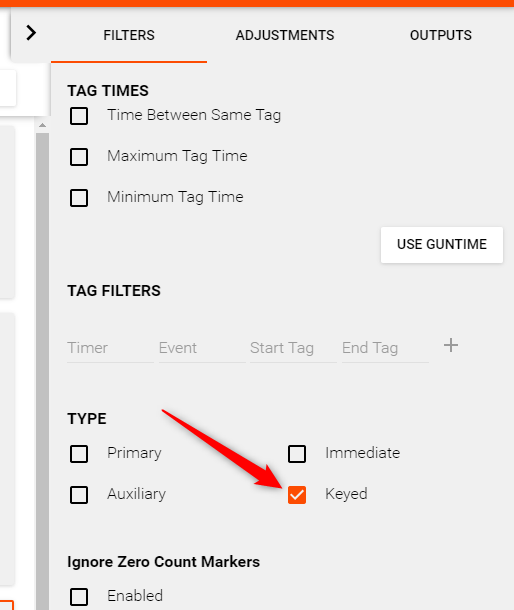Enable Time Between Same Tag checkbox
This screenshot has height=610, width=514.
79,116
